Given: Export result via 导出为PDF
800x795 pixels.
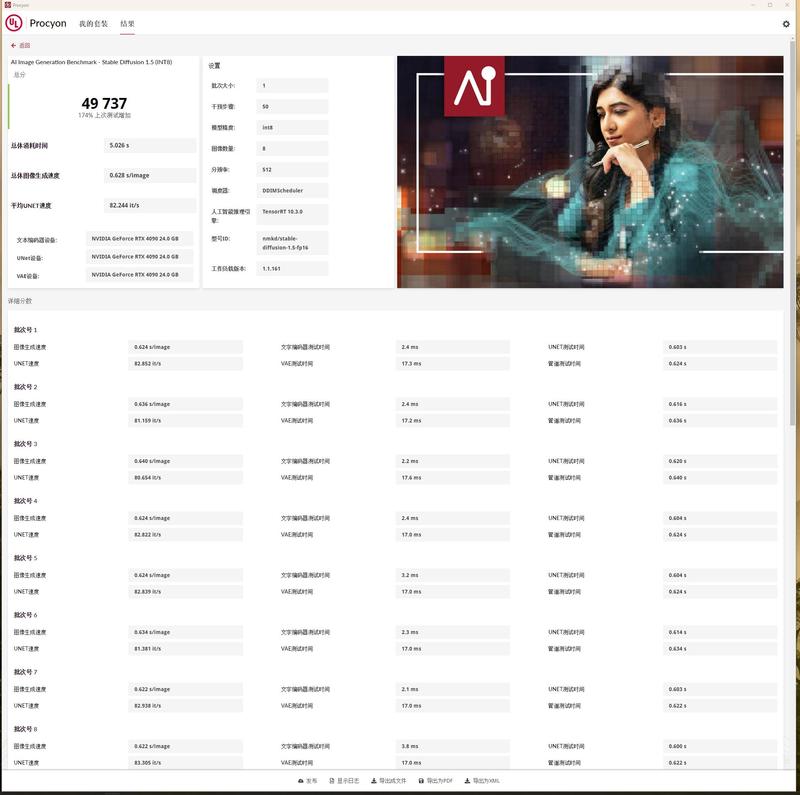Looking at the screenshot, I should tap(435, 781).
